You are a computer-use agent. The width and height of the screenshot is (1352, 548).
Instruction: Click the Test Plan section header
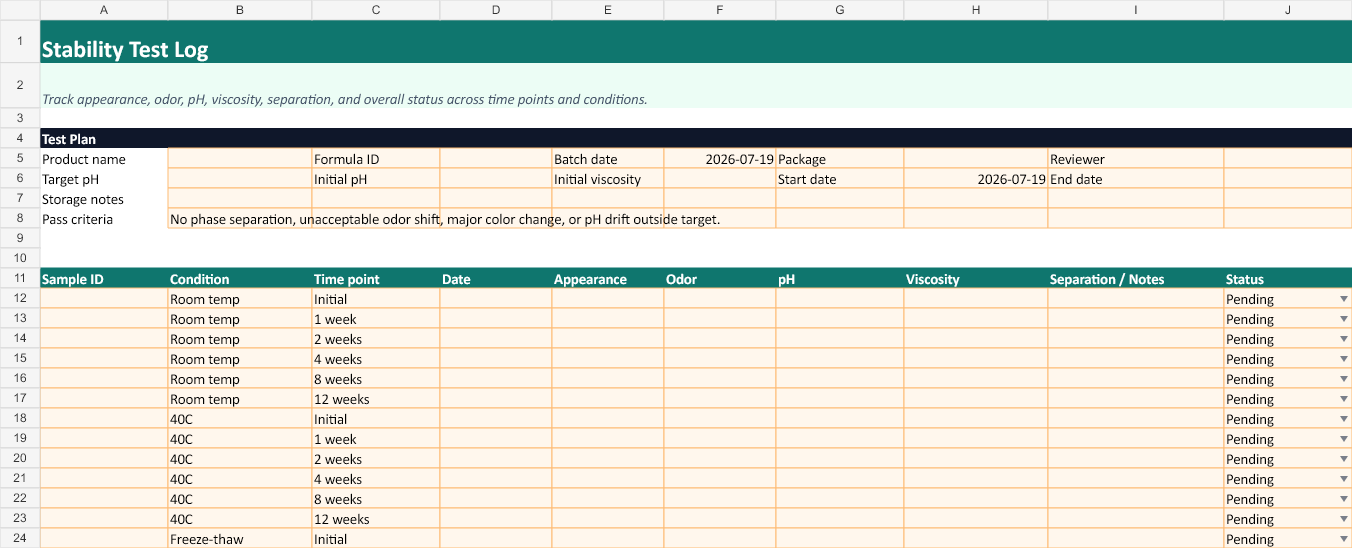[x=696, y=139]
